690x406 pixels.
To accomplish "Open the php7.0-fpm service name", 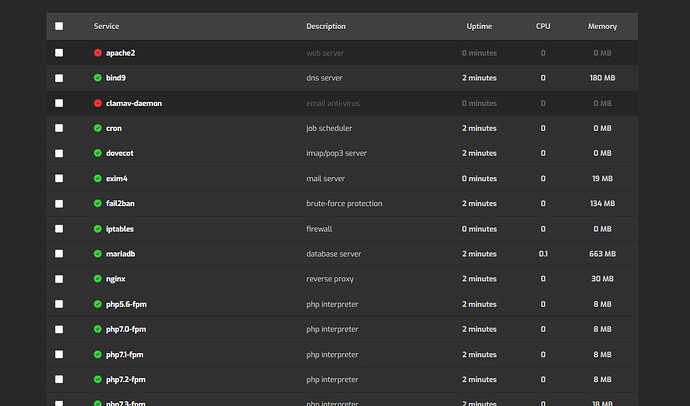I will (126, 329).
